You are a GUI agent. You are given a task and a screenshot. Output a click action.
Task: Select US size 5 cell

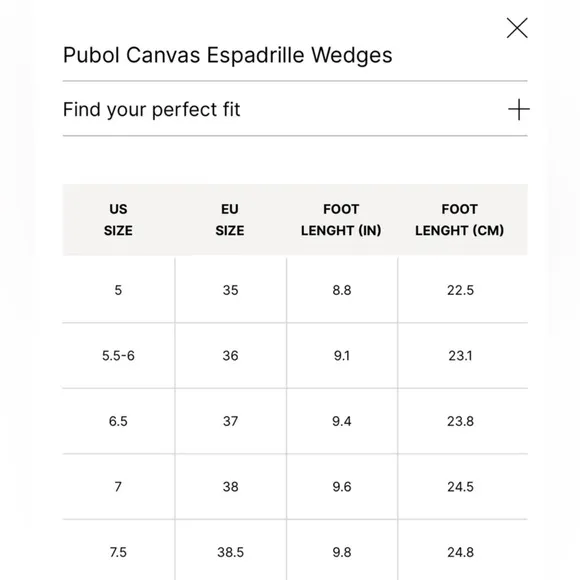click(118, 290)
